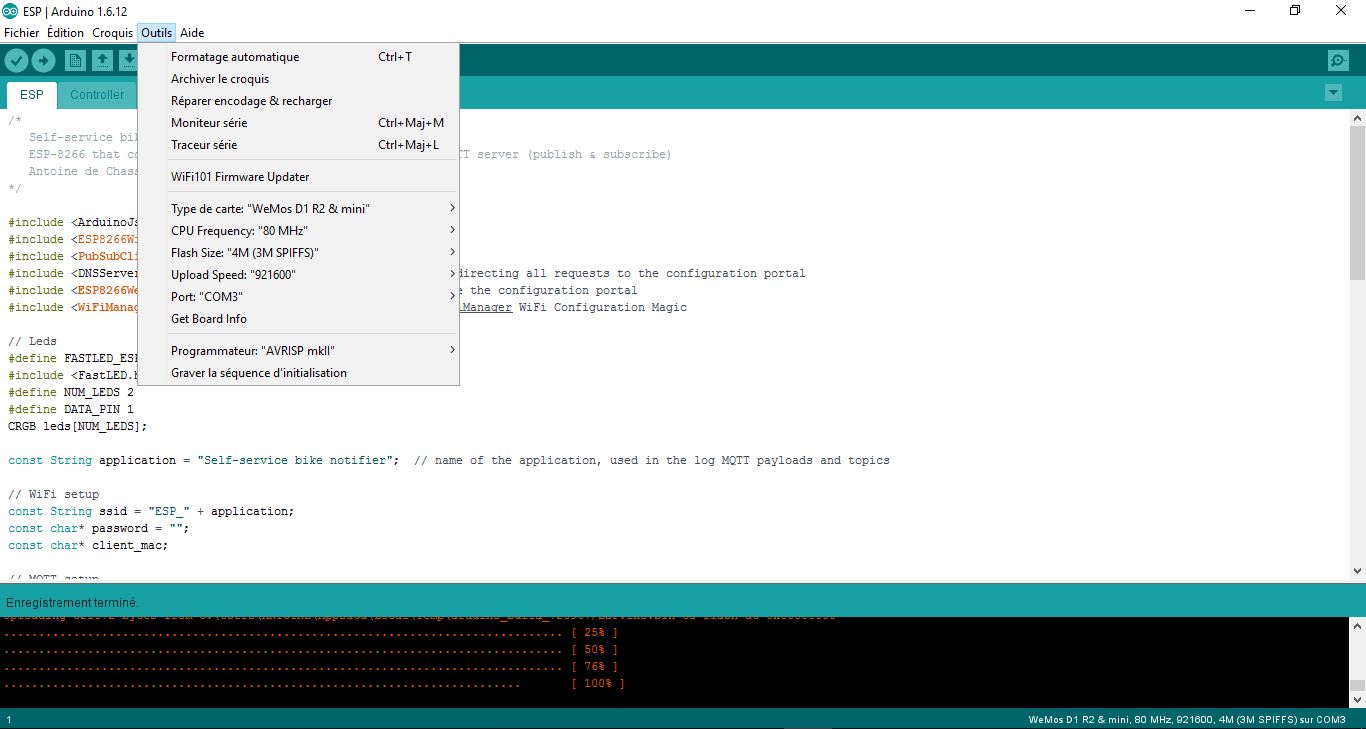The height and width of the screenshot is (729, 1366).
Task: Click the 'CRGB leds[NUM_LEDS];' code line
Action: coord(78,427)
